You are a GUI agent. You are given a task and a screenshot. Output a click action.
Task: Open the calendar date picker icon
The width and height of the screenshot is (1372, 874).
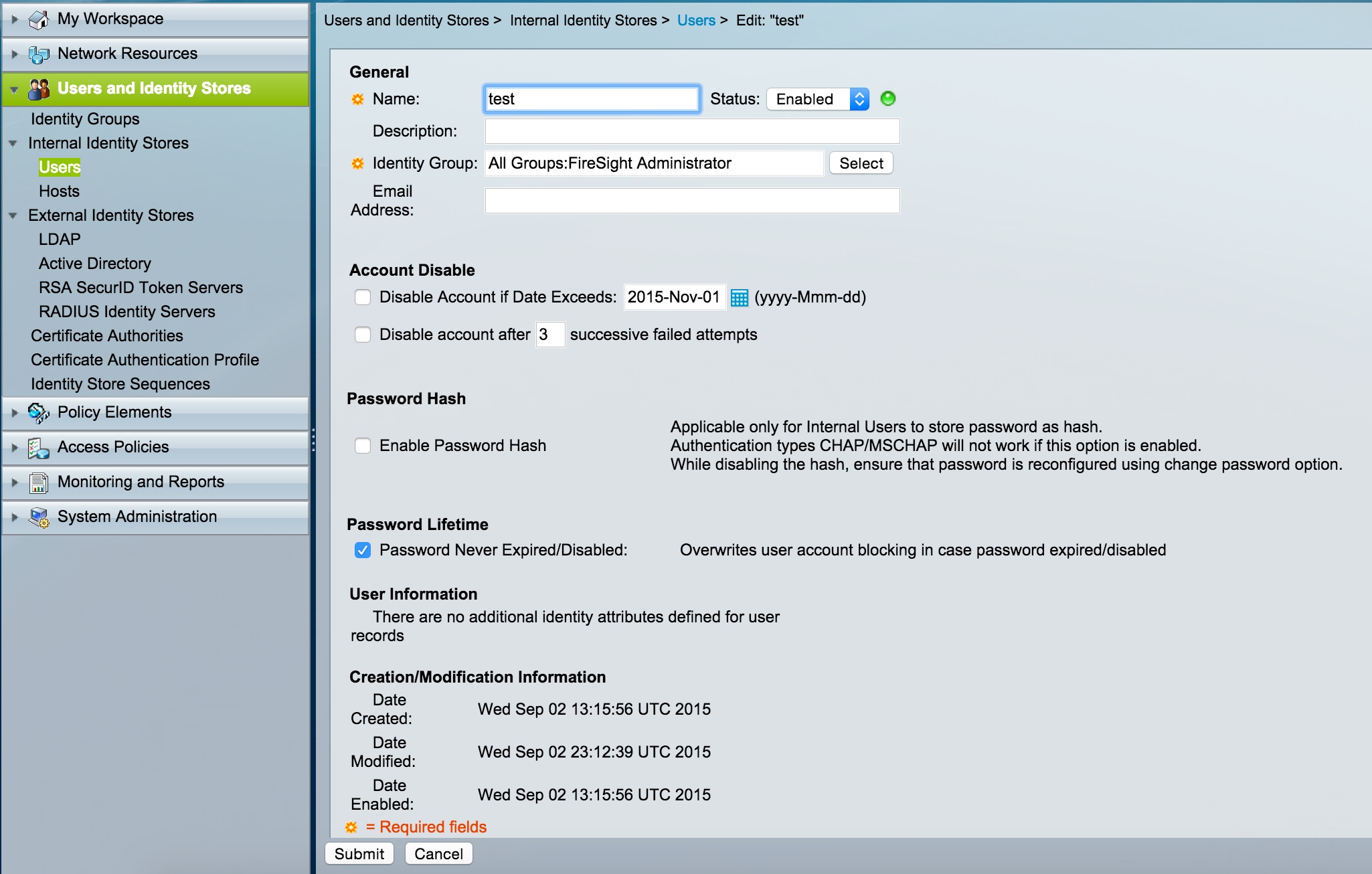click(740, 298)
